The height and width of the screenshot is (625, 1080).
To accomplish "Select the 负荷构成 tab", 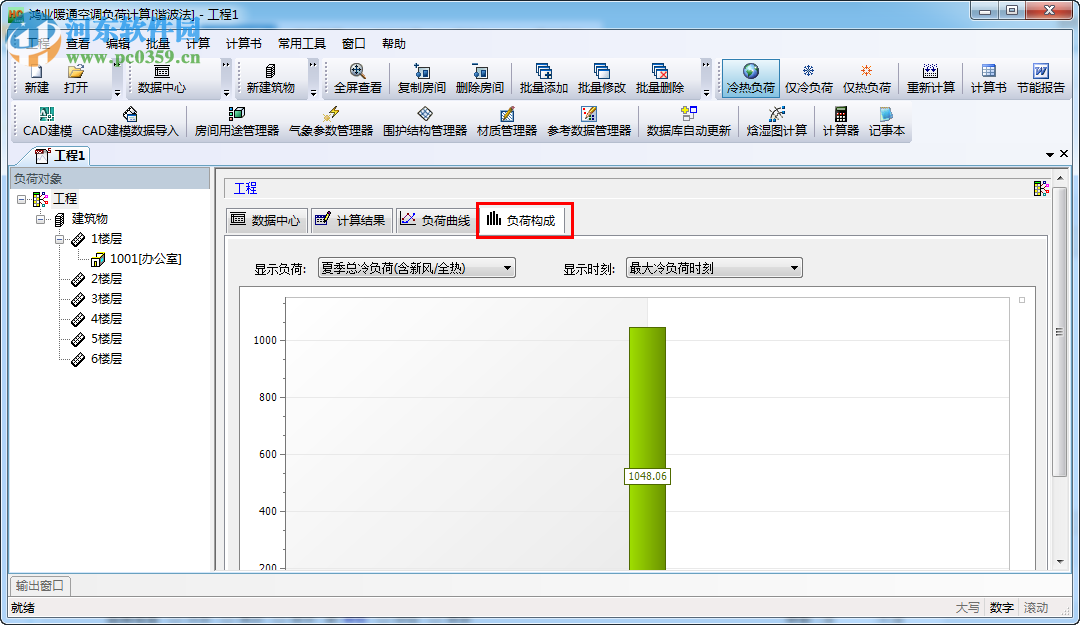I will (522, 221).
